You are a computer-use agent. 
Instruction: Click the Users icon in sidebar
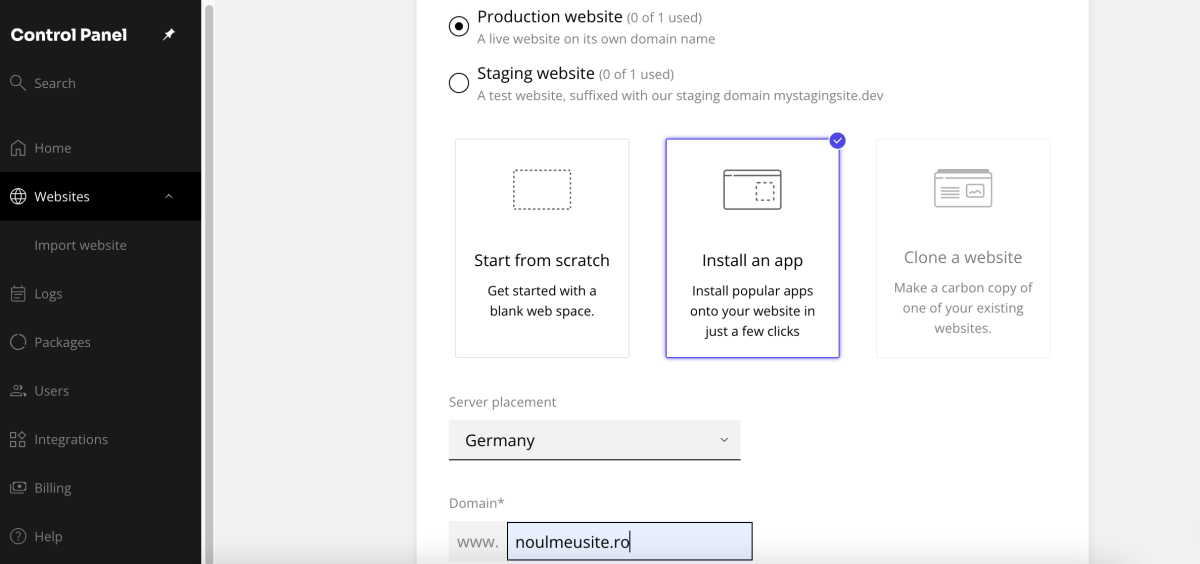(18, 391)
